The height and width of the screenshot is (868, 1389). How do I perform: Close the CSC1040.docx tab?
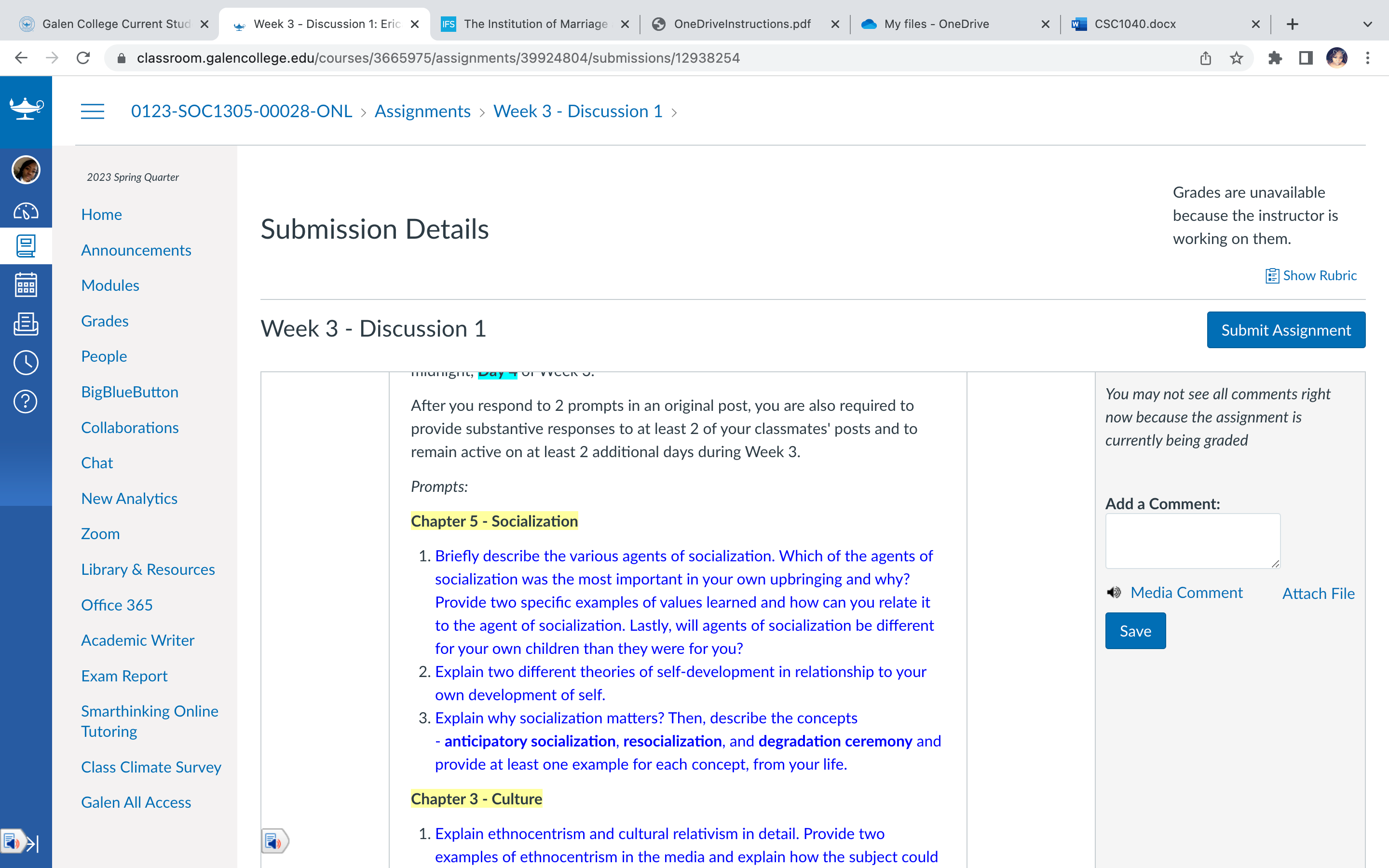[x=1255, y=24]
